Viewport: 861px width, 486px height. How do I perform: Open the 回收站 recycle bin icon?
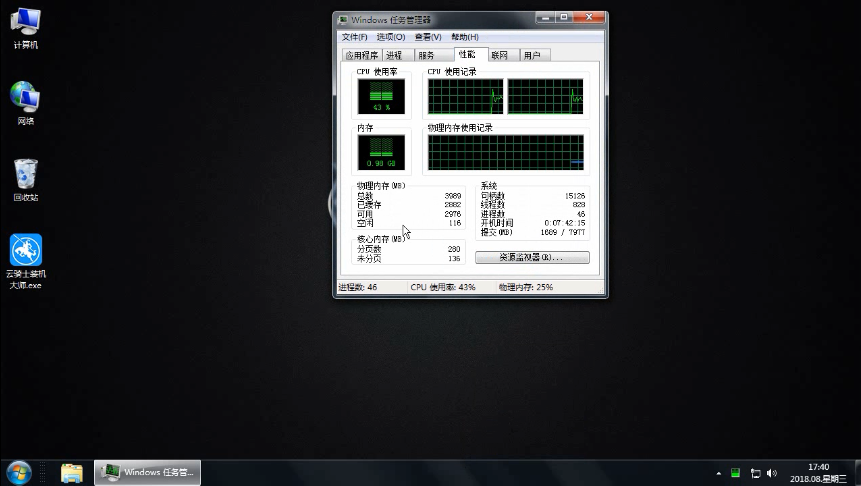25,180
